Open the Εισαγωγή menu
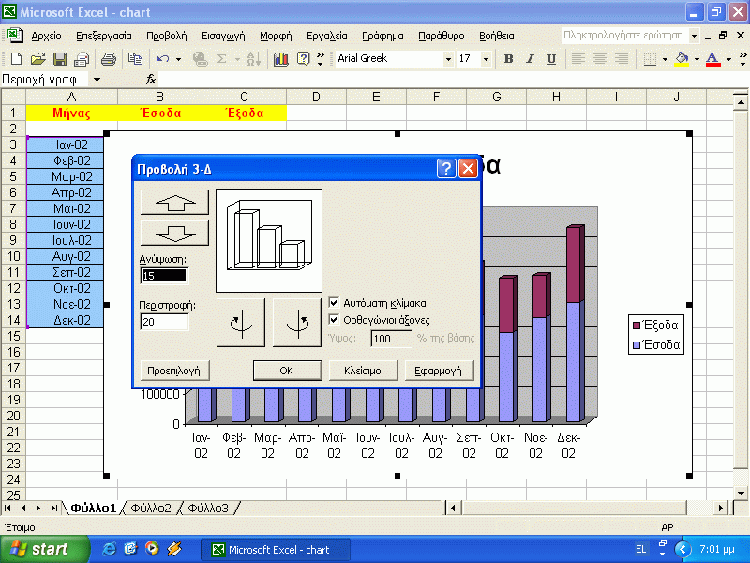 223,36
